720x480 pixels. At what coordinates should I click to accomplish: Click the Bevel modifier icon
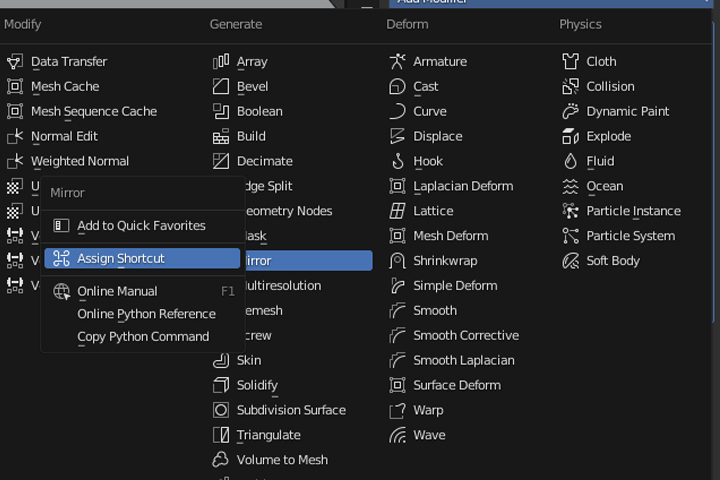(x=221, y=86)
